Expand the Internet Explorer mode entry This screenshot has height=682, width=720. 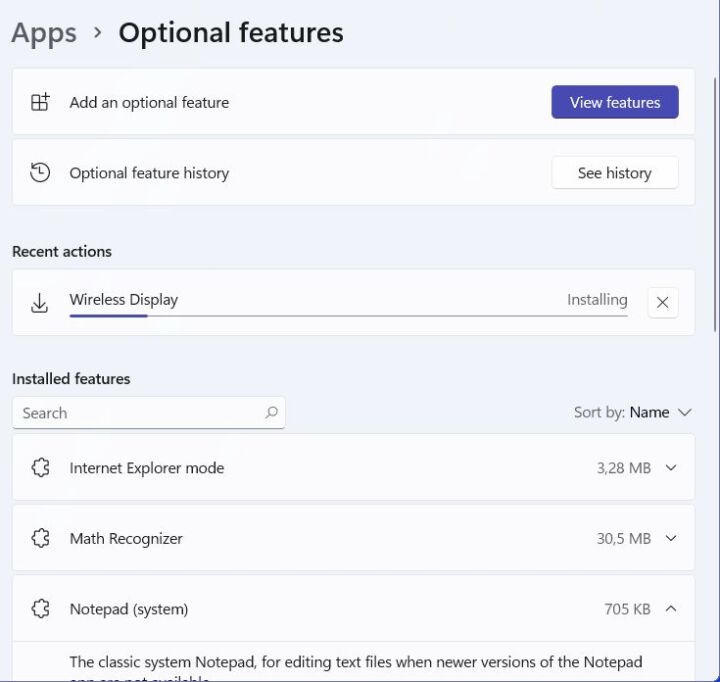[x=671, y=468]
